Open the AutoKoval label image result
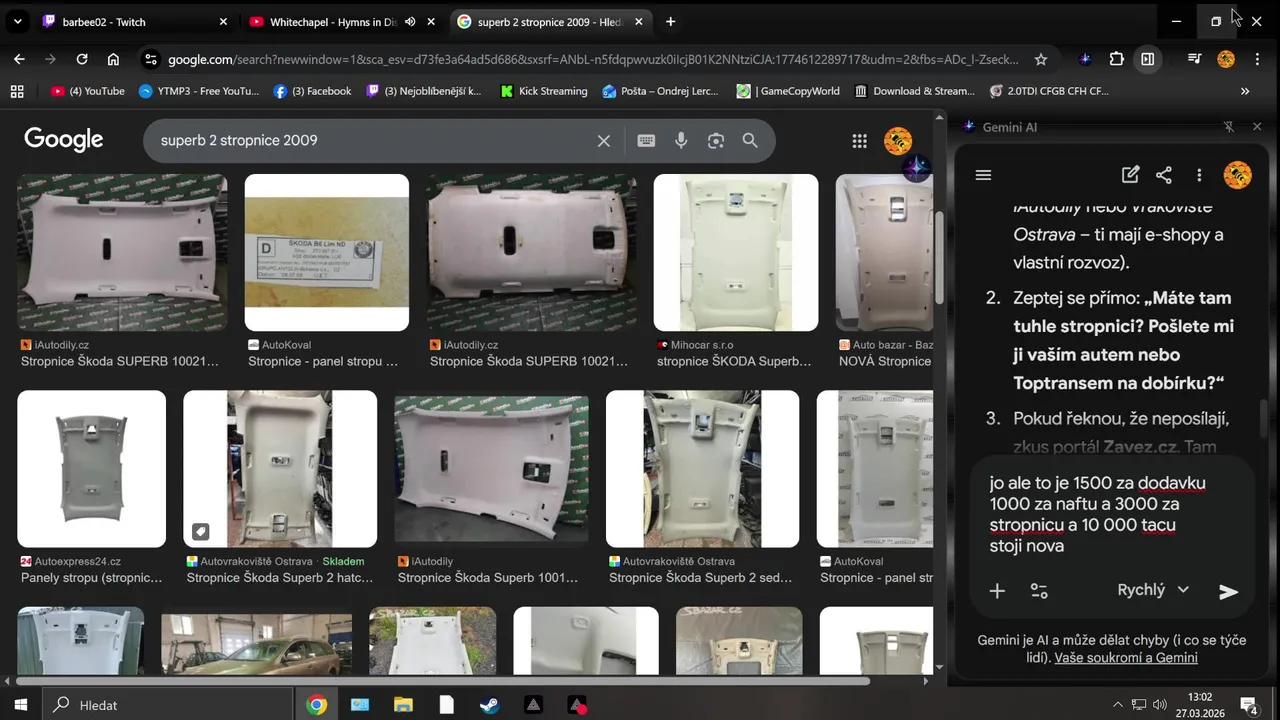 [x=327, y=253]
